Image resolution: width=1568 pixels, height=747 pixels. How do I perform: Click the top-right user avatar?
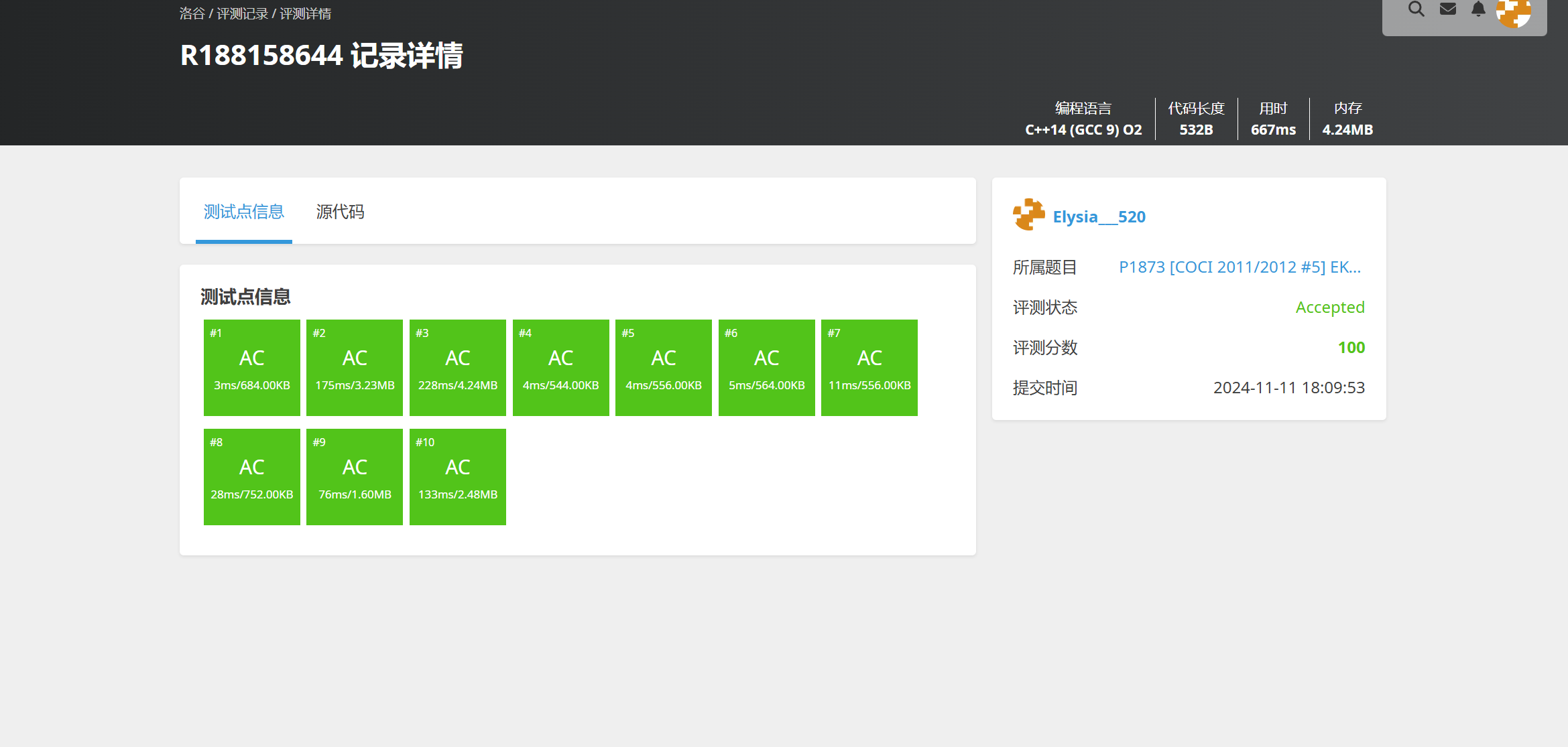(x=1514, y=12)
